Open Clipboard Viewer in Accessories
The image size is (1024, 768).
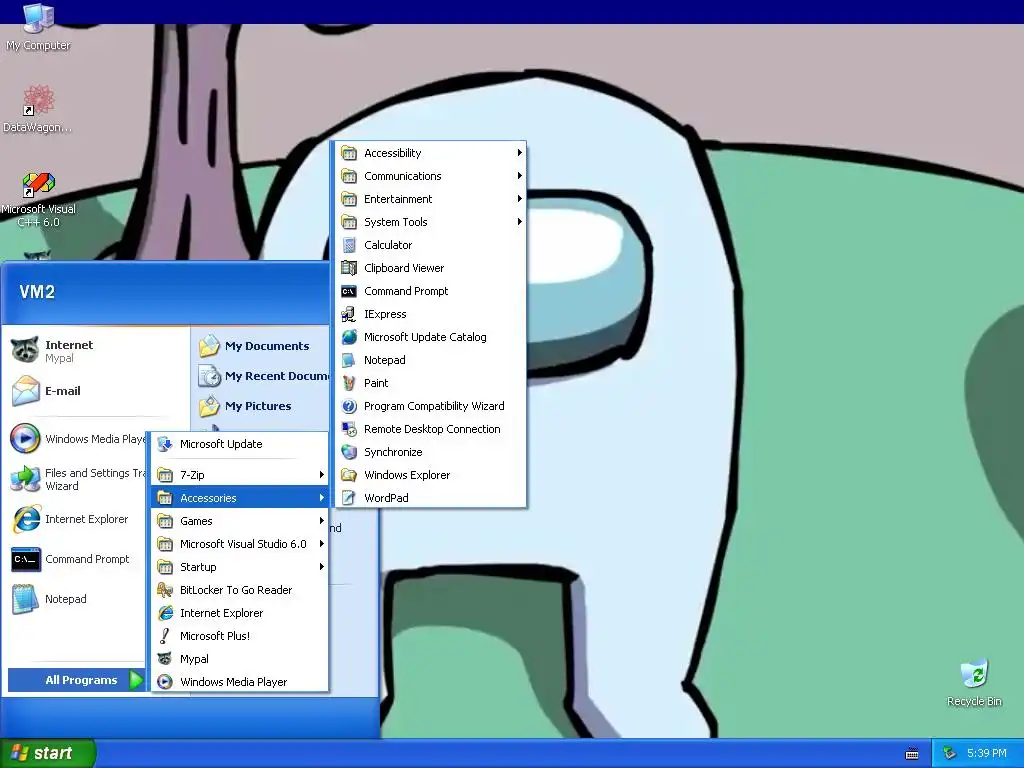(430, 268)
